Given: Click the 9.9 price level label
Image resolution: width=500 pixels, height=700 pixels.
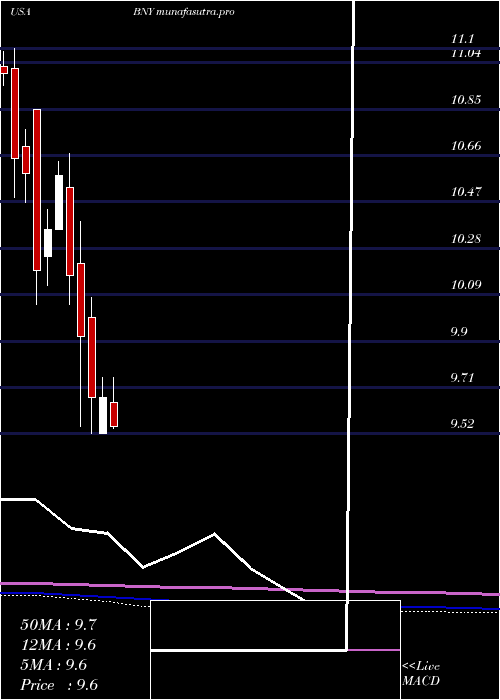Looking at the screenshot, I should [459, 331].
